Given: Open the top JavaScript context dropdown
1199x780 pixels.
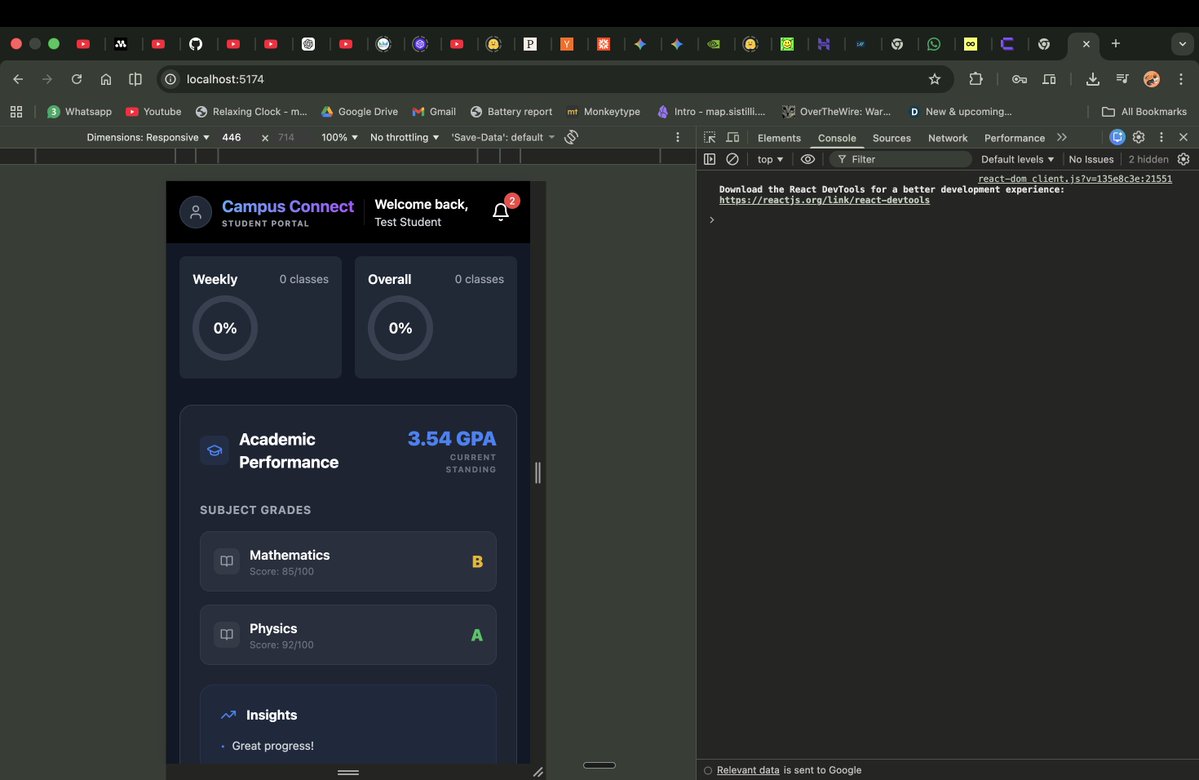Looking at the screenshot, I should (x=770, y=159).
